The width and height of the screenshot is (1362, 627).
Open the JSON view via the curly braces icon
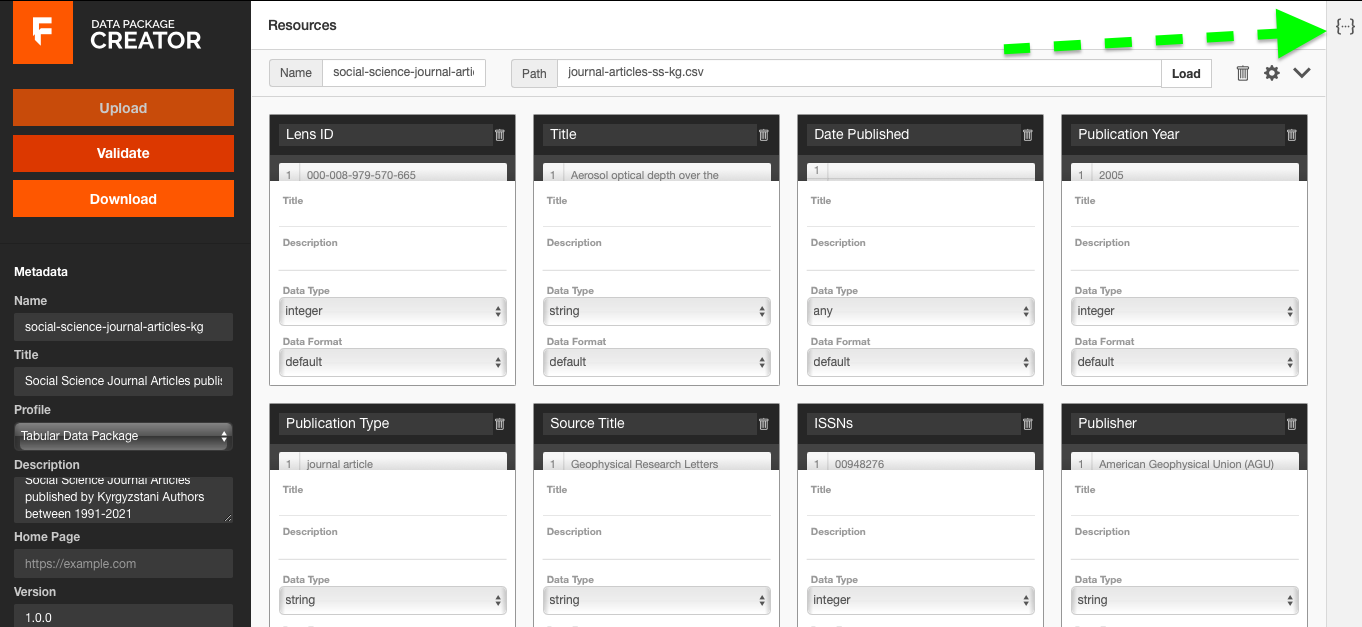click(1345, 26)
